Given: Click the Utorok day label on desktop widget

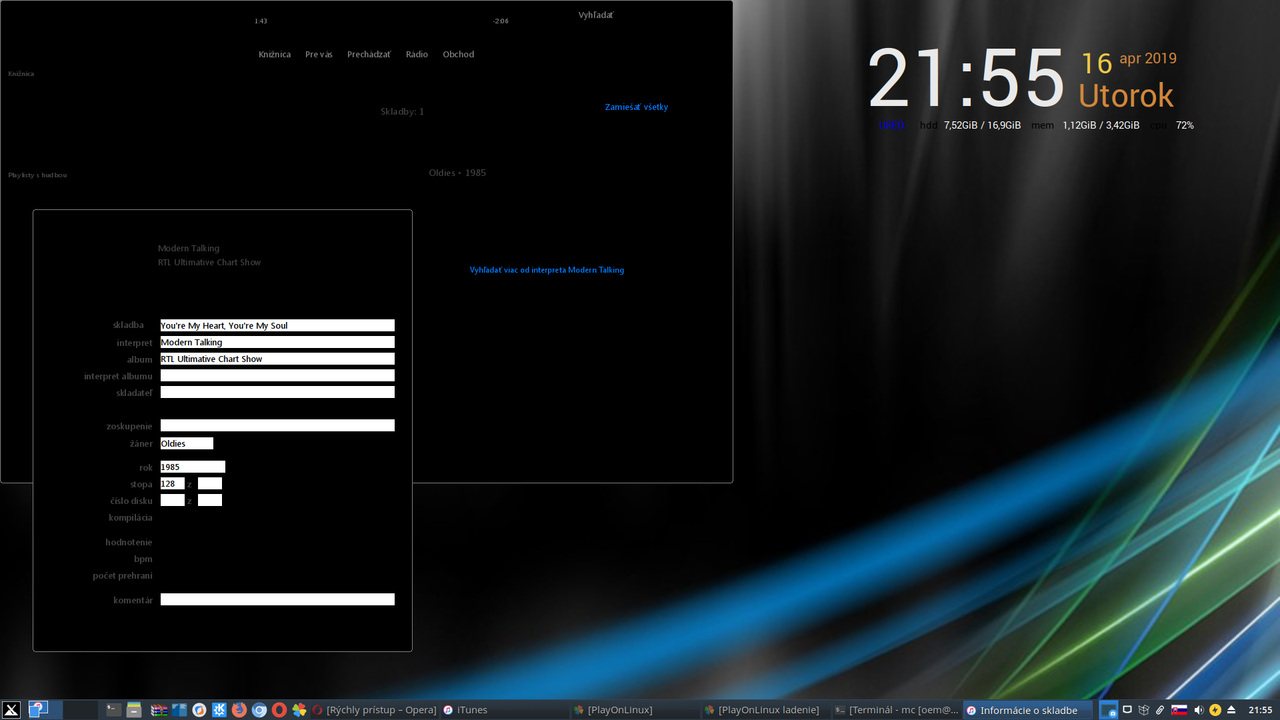Looking at the screenshot, I should (1126, 96).
